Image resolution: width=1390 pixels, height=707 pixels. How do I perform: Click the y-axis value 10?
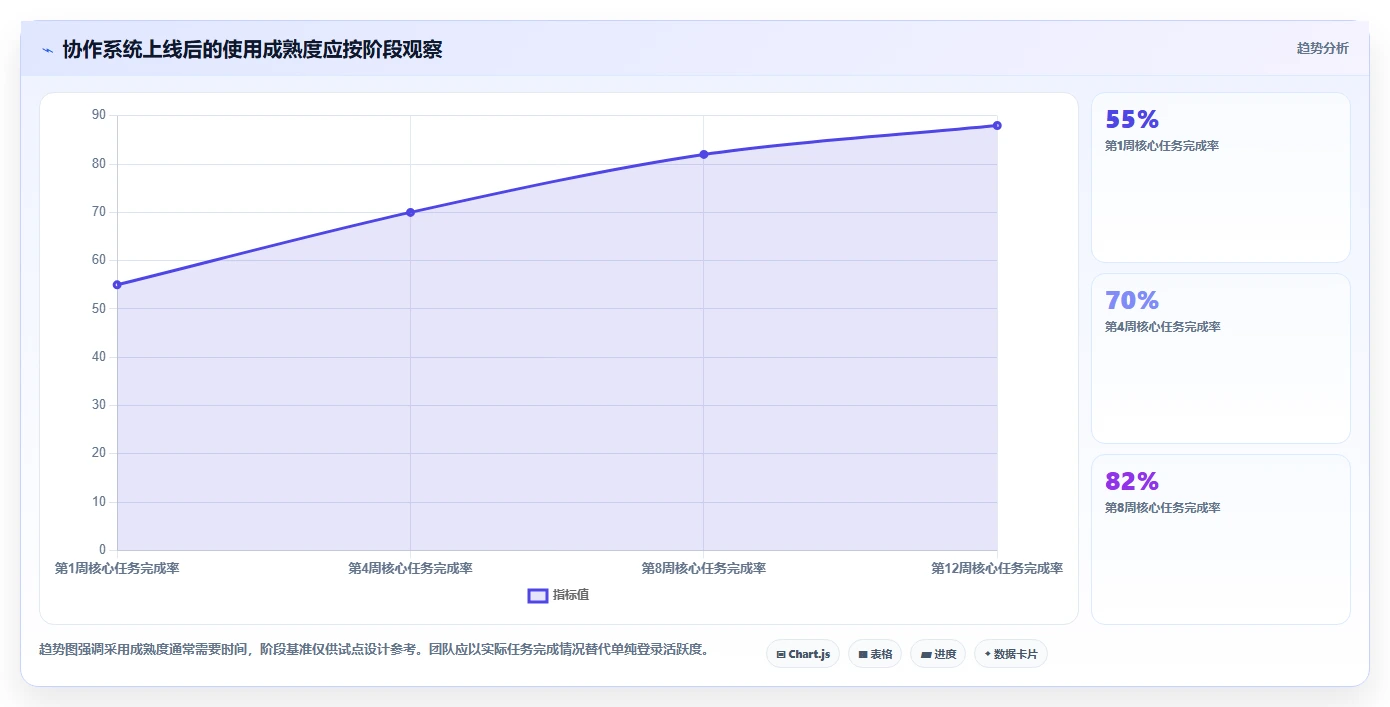[x=99, y=502]
